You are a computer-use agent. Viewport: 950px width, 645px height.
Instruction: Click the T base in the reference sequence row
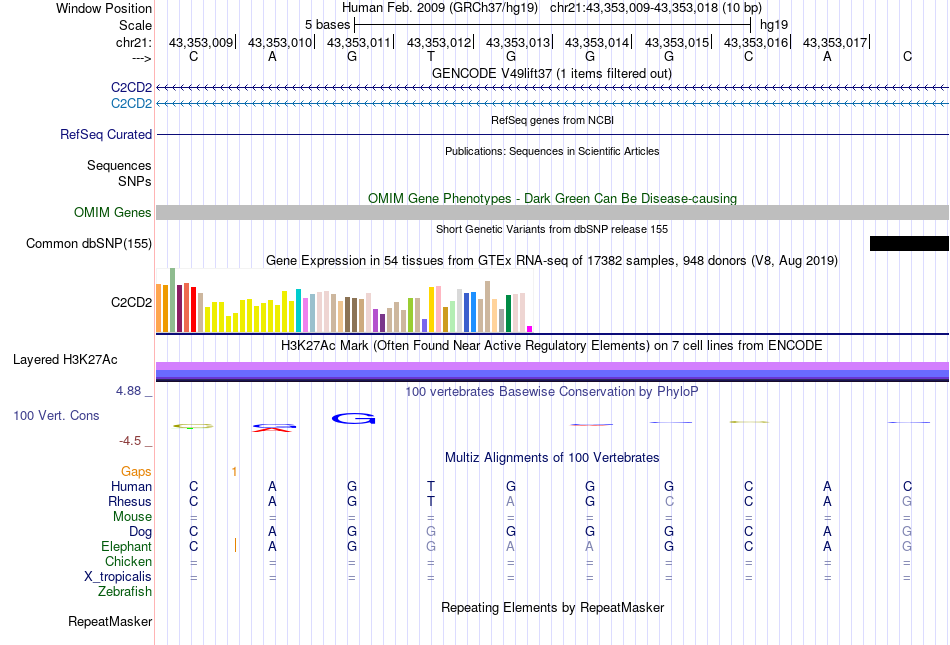(431, 56)
